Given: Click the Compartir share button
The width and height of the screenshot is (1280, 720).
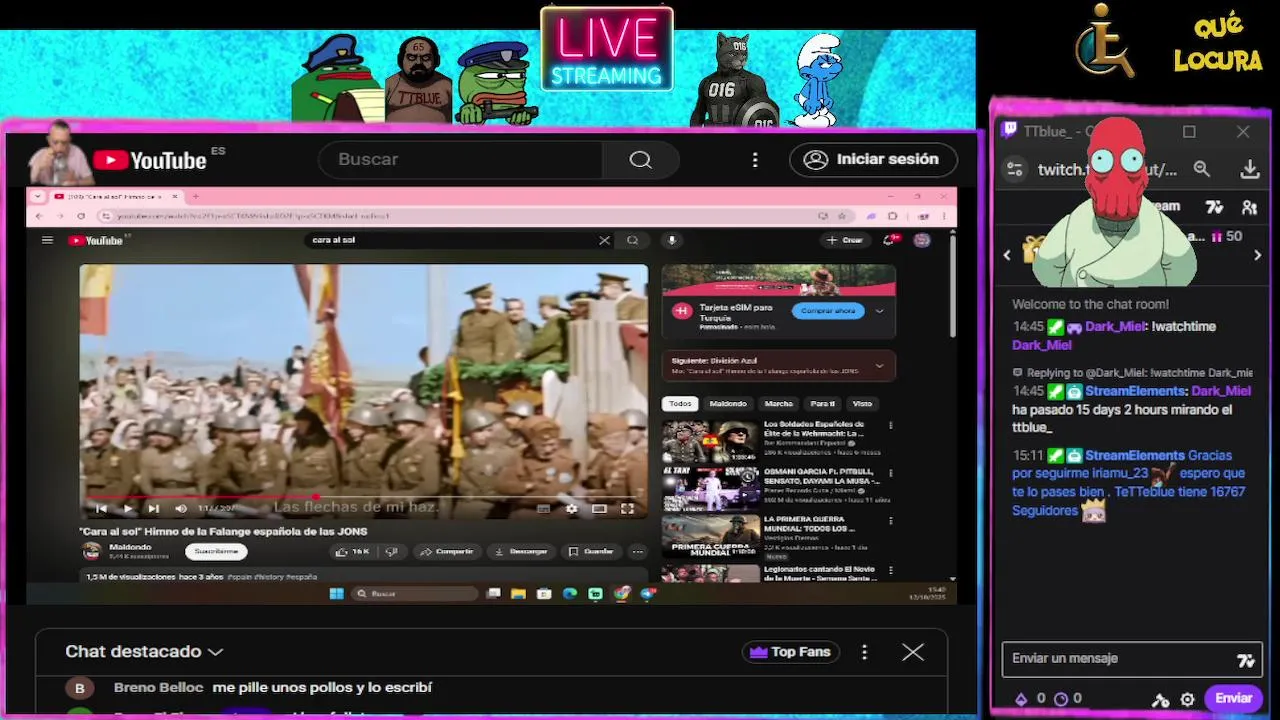Looking at the screenshot, I should click(446, 551).
